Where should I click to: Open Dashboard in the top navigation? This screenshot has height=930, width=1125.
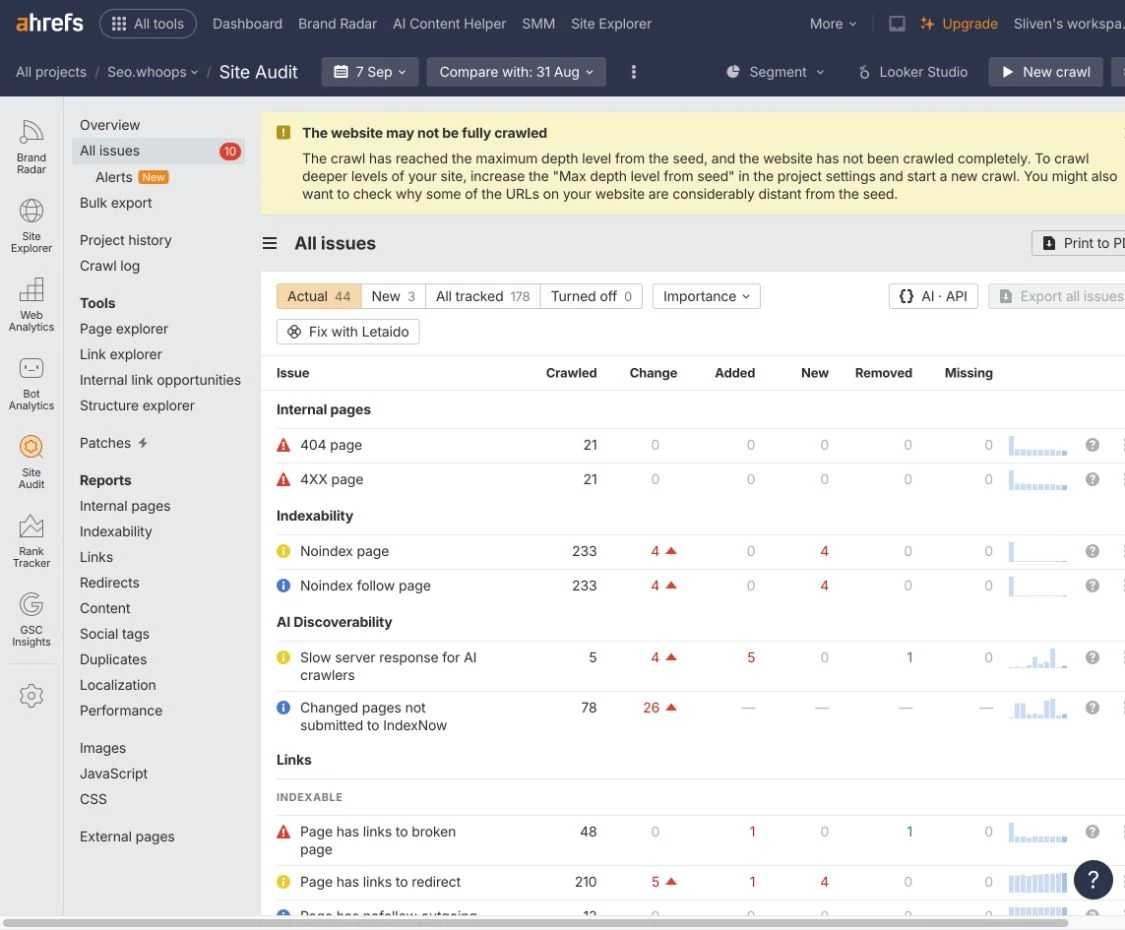pyautogui.click(x=248, y=24)
